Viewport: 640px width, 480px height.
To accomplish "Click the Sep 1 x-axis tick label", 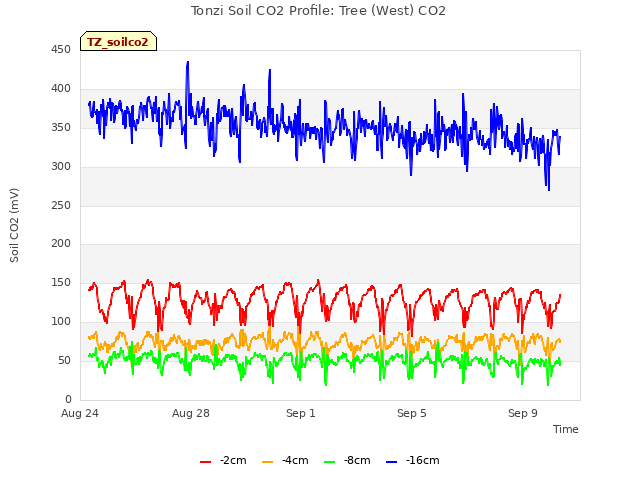I will coord(301,413).
